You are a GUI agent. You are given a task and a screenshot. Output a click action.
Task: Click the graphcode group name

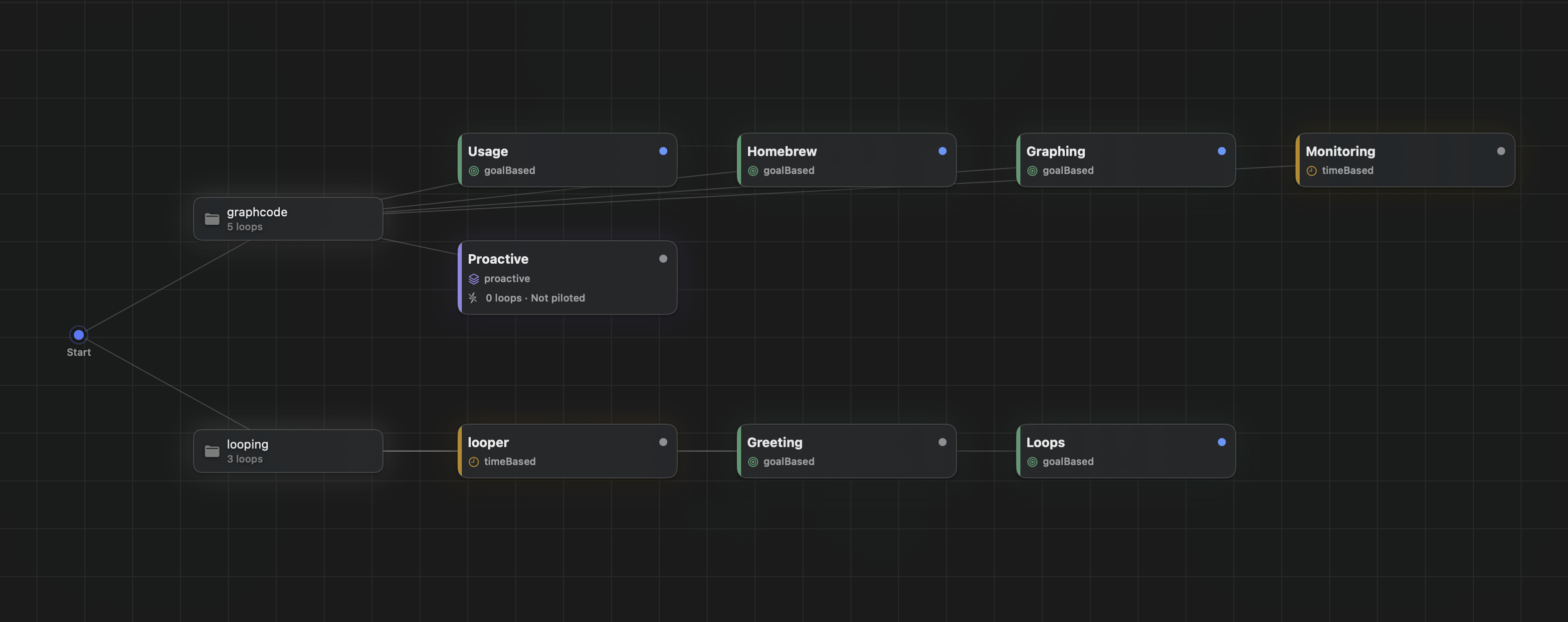[x=257, y=212]
